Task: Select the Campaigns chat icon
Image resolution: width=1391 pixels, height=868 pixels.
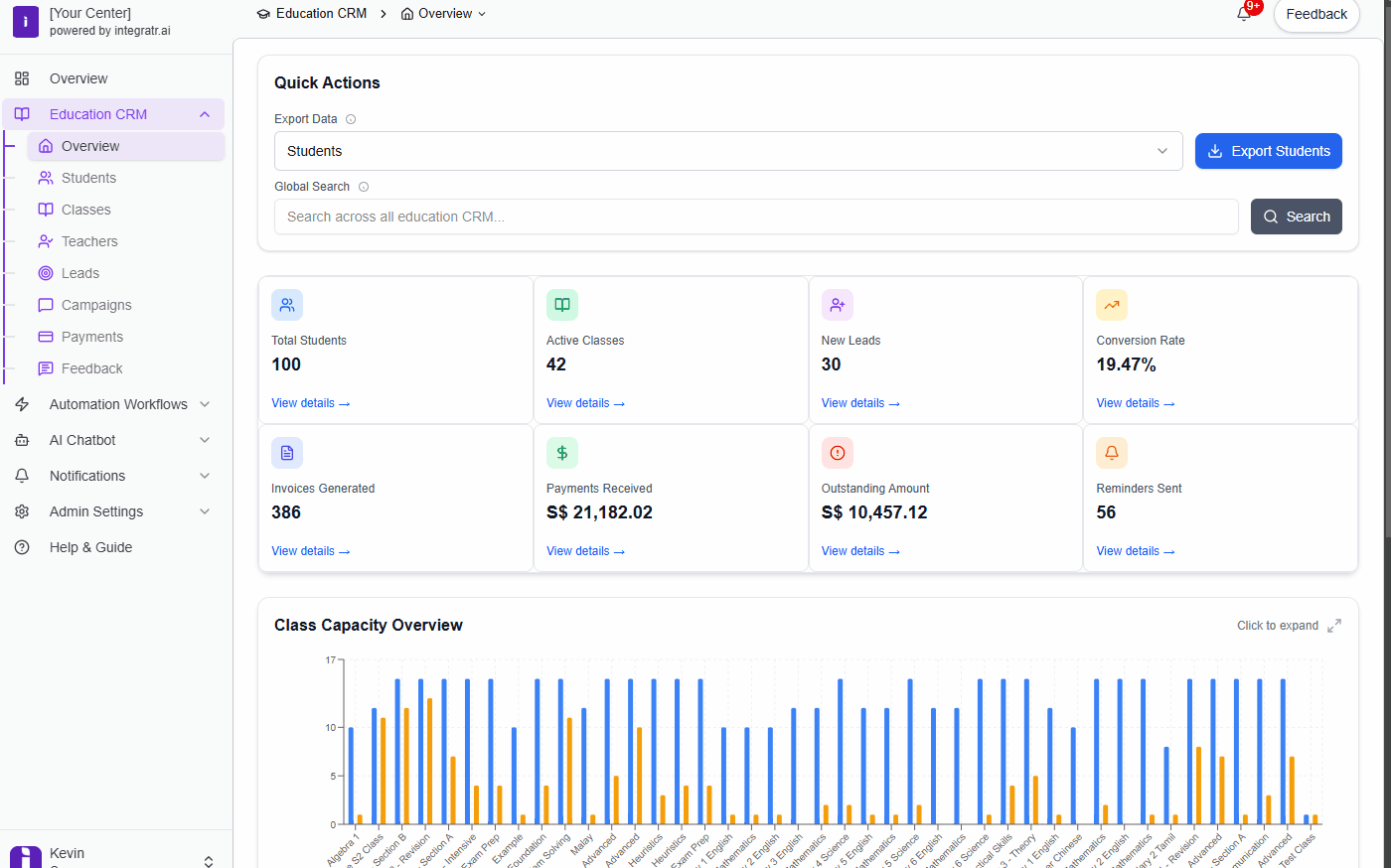Action: coord(46,304)
